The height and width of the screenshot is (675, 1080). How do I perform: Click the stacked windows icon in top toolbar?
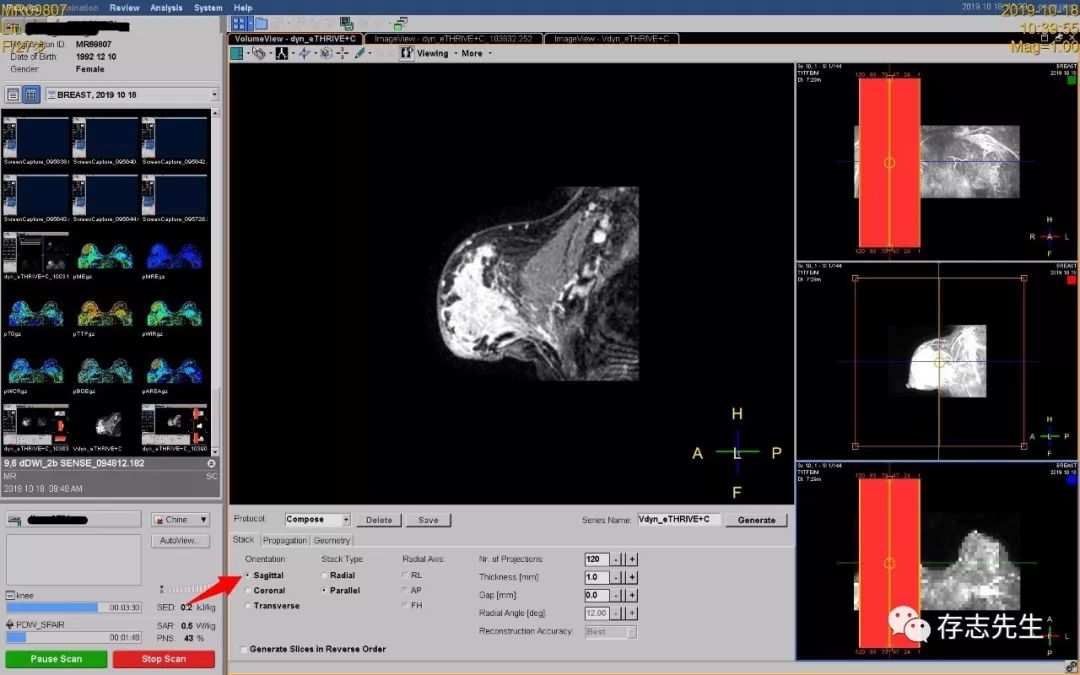click(400, 23)
